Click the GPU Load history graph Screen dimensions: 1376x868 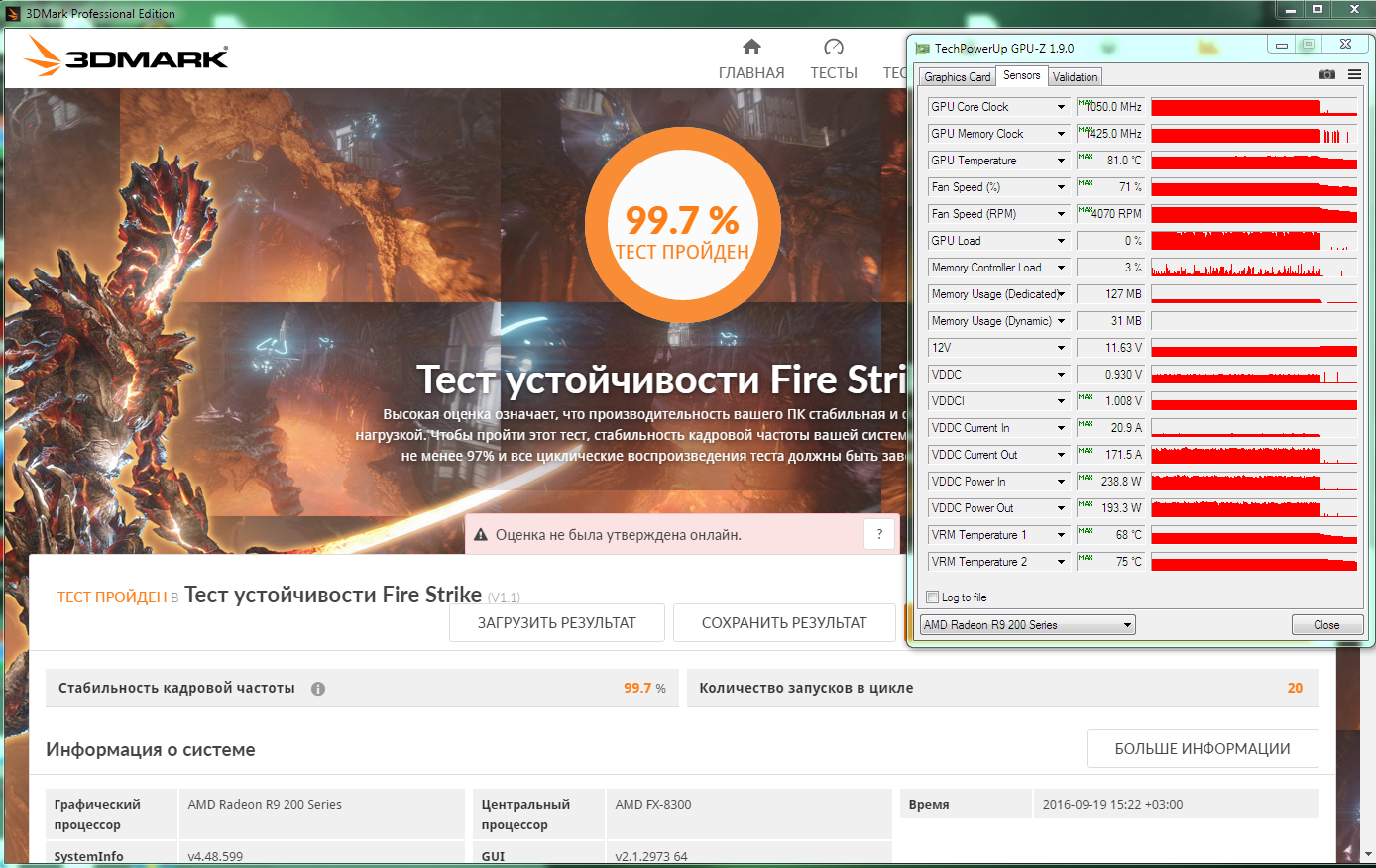pyautogui.click(x=1254, y=241)
